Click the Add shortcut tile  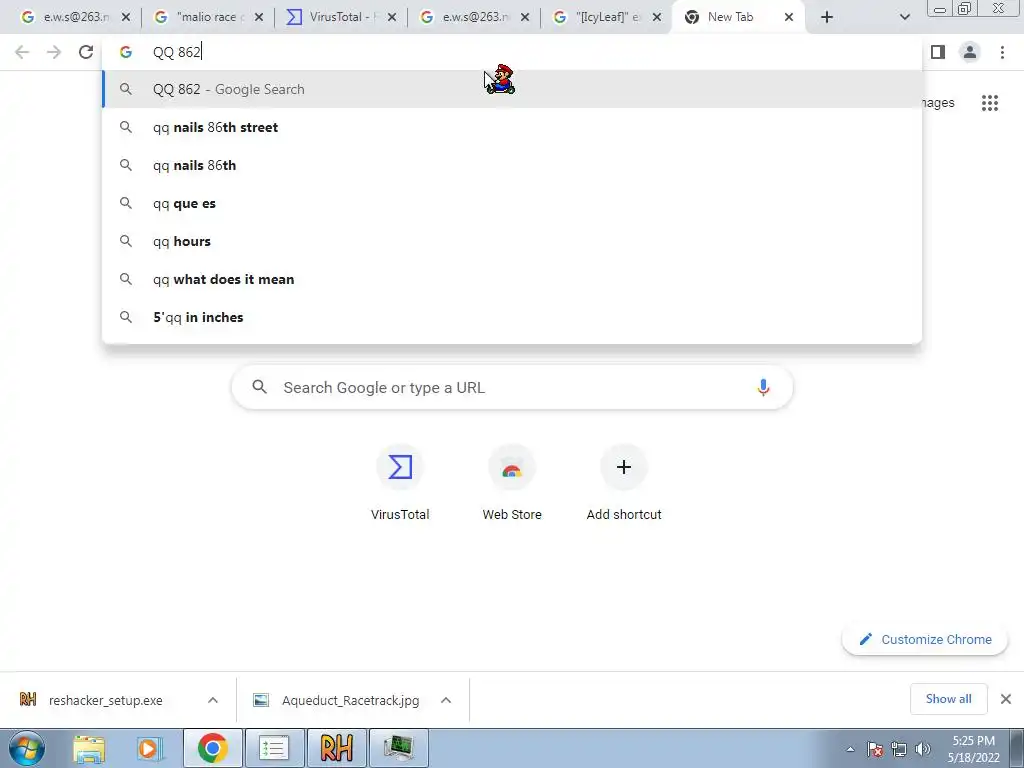[x=624, y=483]
